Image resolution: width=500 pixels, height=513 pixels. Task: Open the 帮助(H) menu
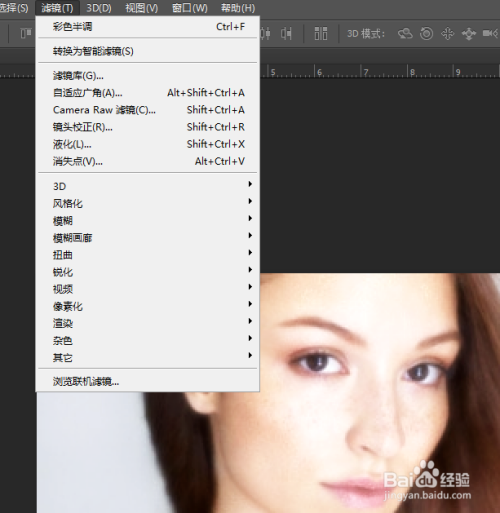(x=238, y=8)
